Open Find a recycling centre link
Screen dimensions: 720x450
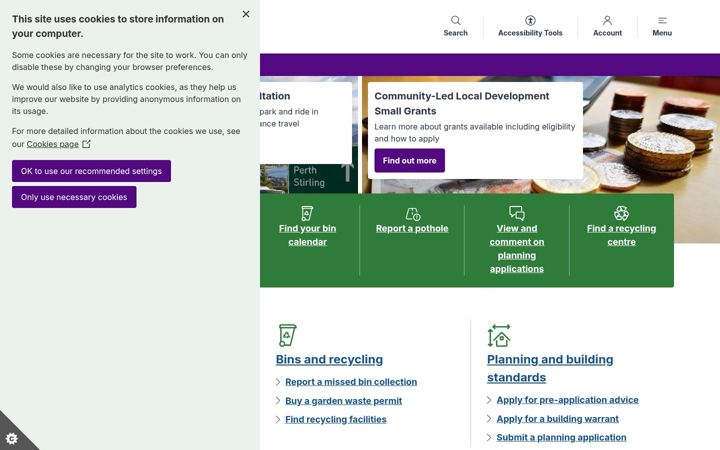[621, 235]
